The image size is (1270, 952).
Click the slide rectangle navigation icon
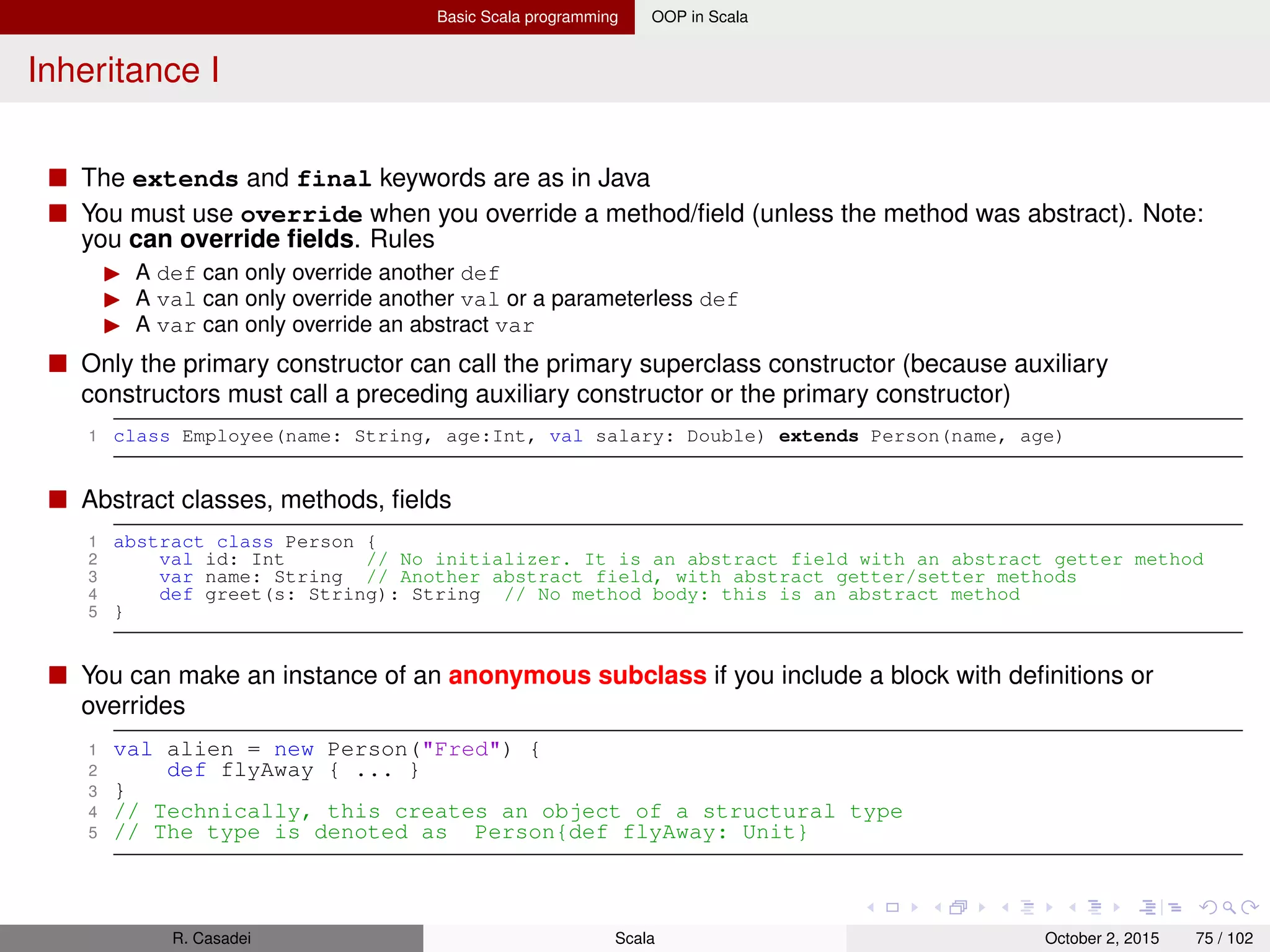point(892,907)
